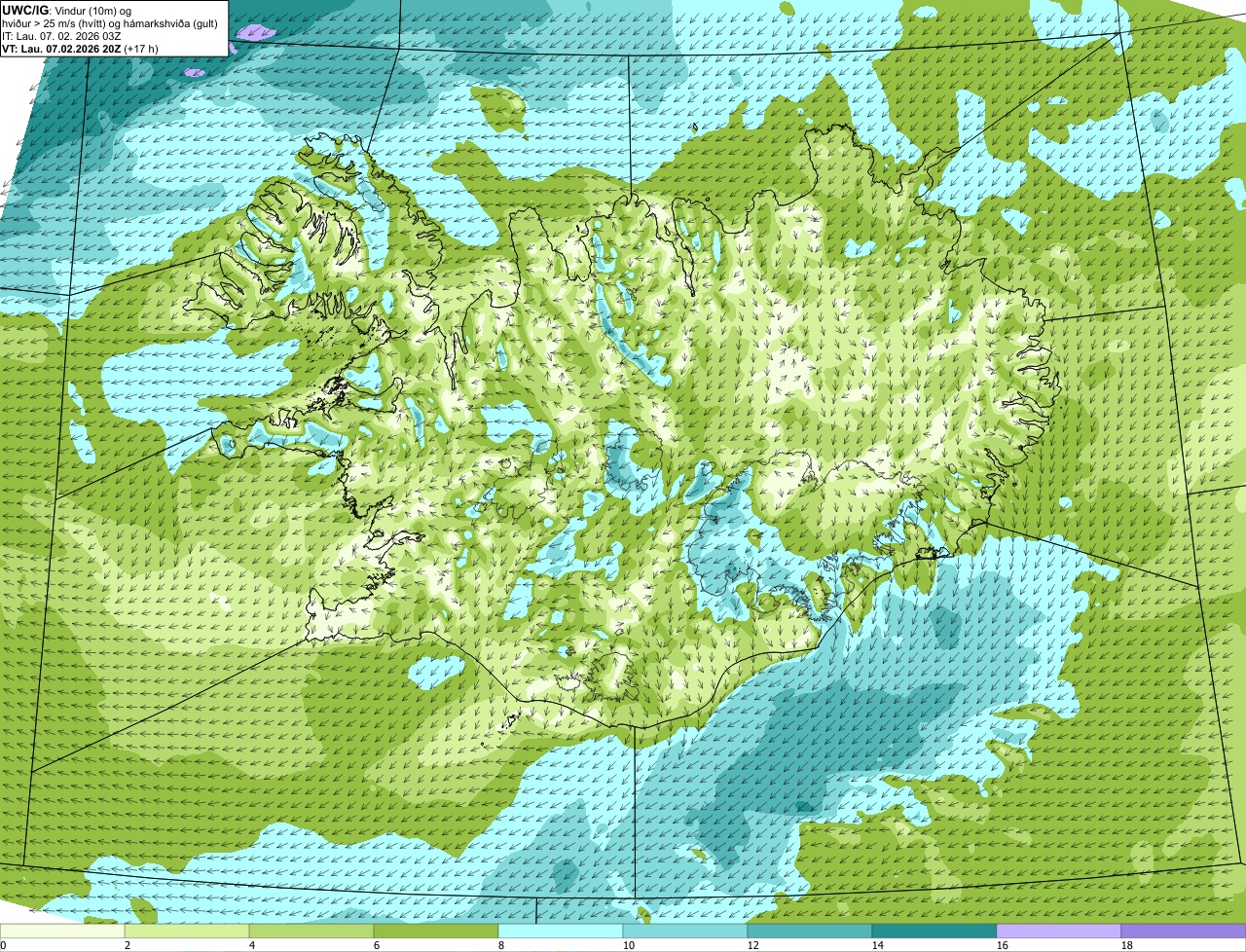Click the 8–10 m/s pale cyan legend swatch
Viewport: 1246px width, 952px height.
click(561, 932)
